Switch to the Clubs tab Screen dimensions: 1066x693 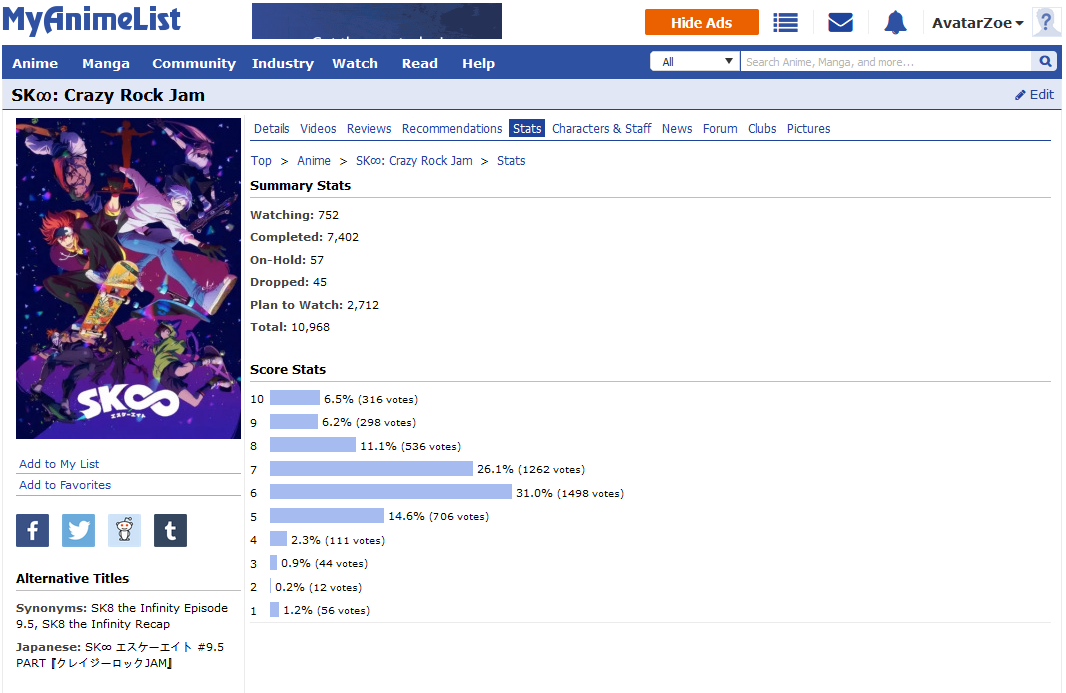[x=762, y=129]
